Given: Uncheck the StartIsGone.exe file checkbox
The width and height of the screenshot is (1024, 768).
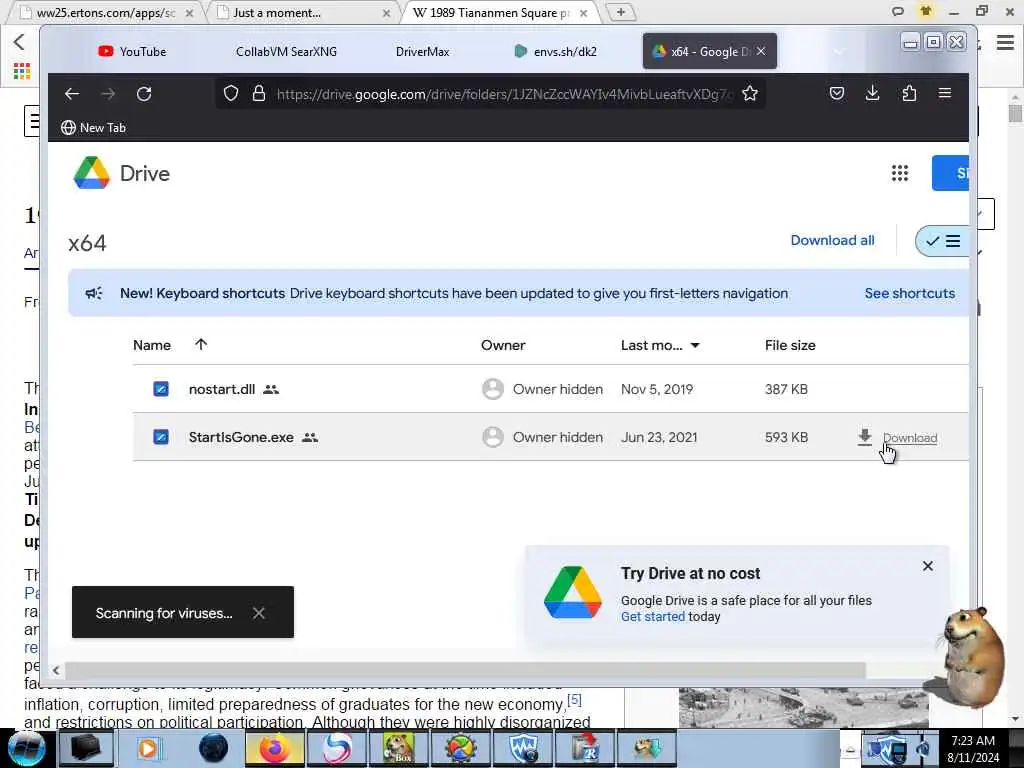Looking at the screenshot, I should coord(161,437).
